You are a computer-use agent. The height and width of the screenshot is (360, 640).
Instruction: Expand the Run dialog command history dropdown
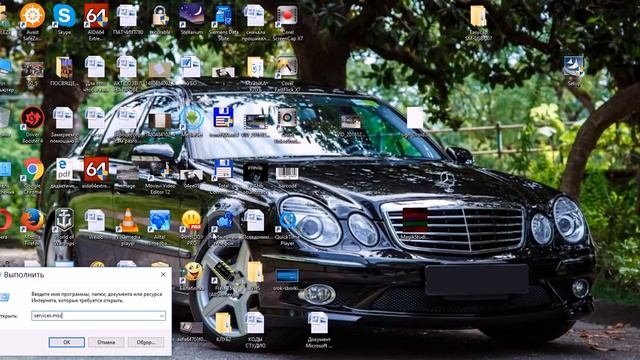click(x=162, y=316)
